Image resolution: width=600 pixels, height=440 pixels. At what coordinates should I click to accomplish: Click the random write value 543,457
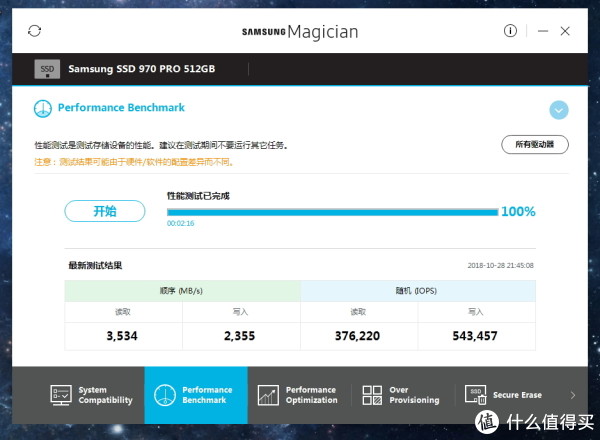coord(475,336)
